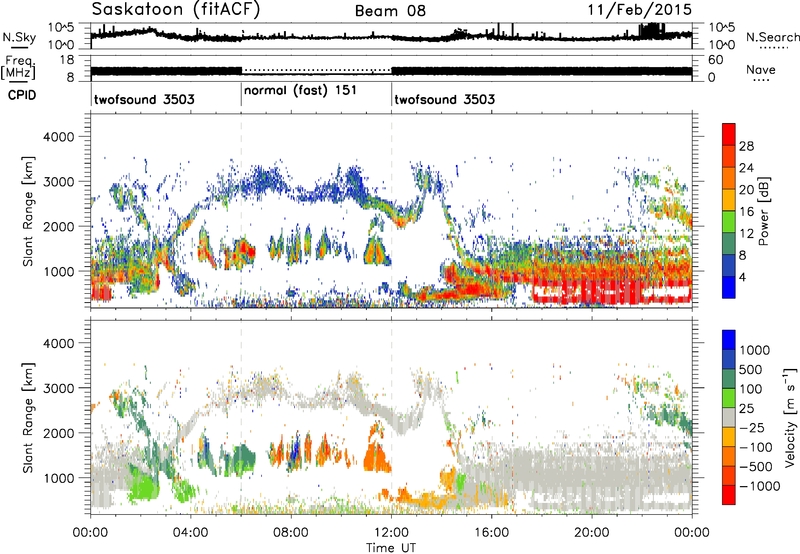The image size is (800, 554).
Task: Click the '20:00' time axis tick label
Action: point(591,533)
